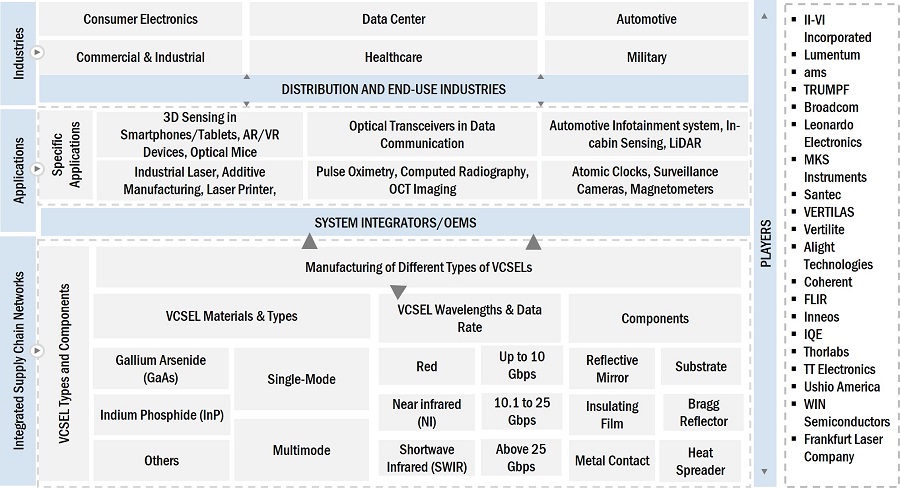
Task: Click the left upward triangle under System Integrators
Action: point(310,241)
